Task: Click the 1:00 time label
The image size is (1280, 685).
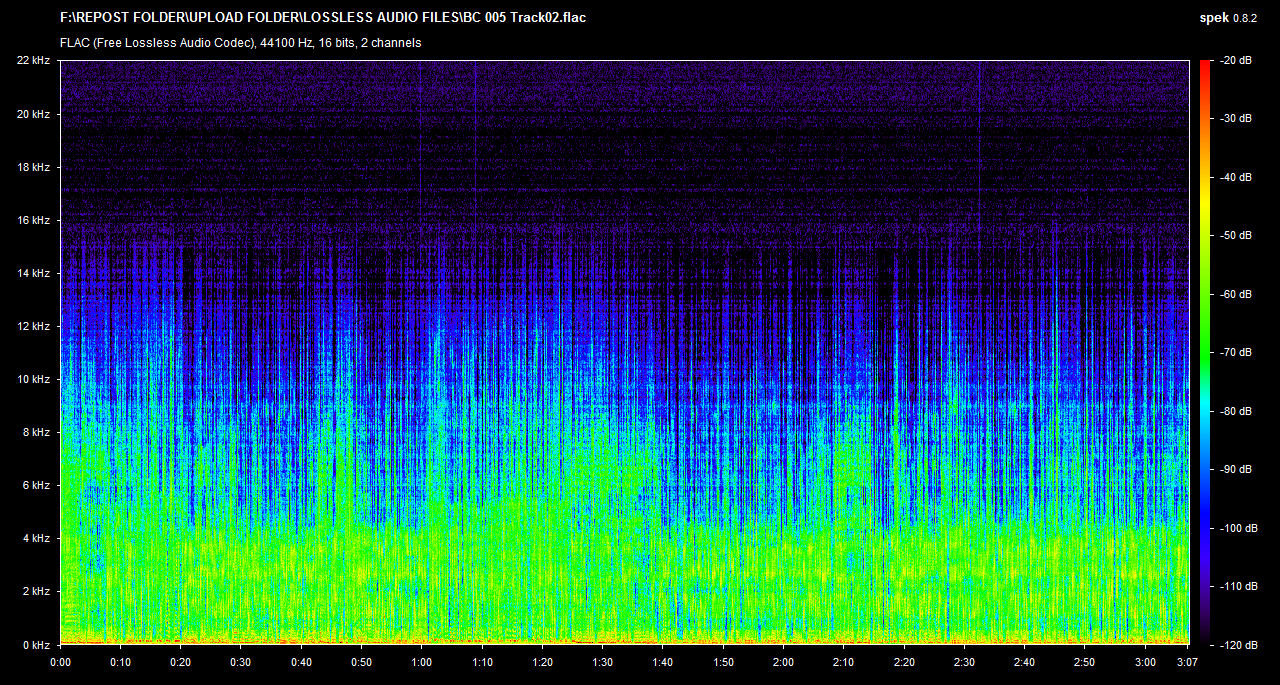Action: pos(422,662)
